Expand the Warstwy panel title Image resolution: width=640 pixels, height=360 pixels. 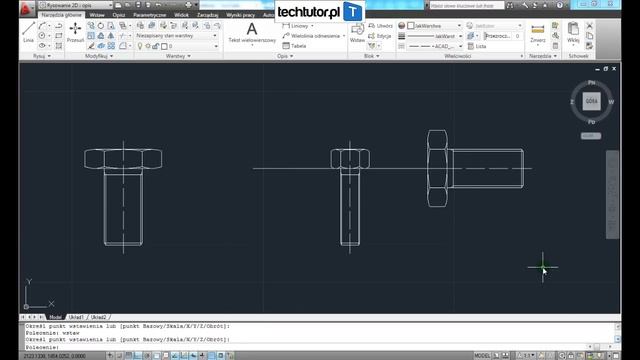[x=178, y=56]
